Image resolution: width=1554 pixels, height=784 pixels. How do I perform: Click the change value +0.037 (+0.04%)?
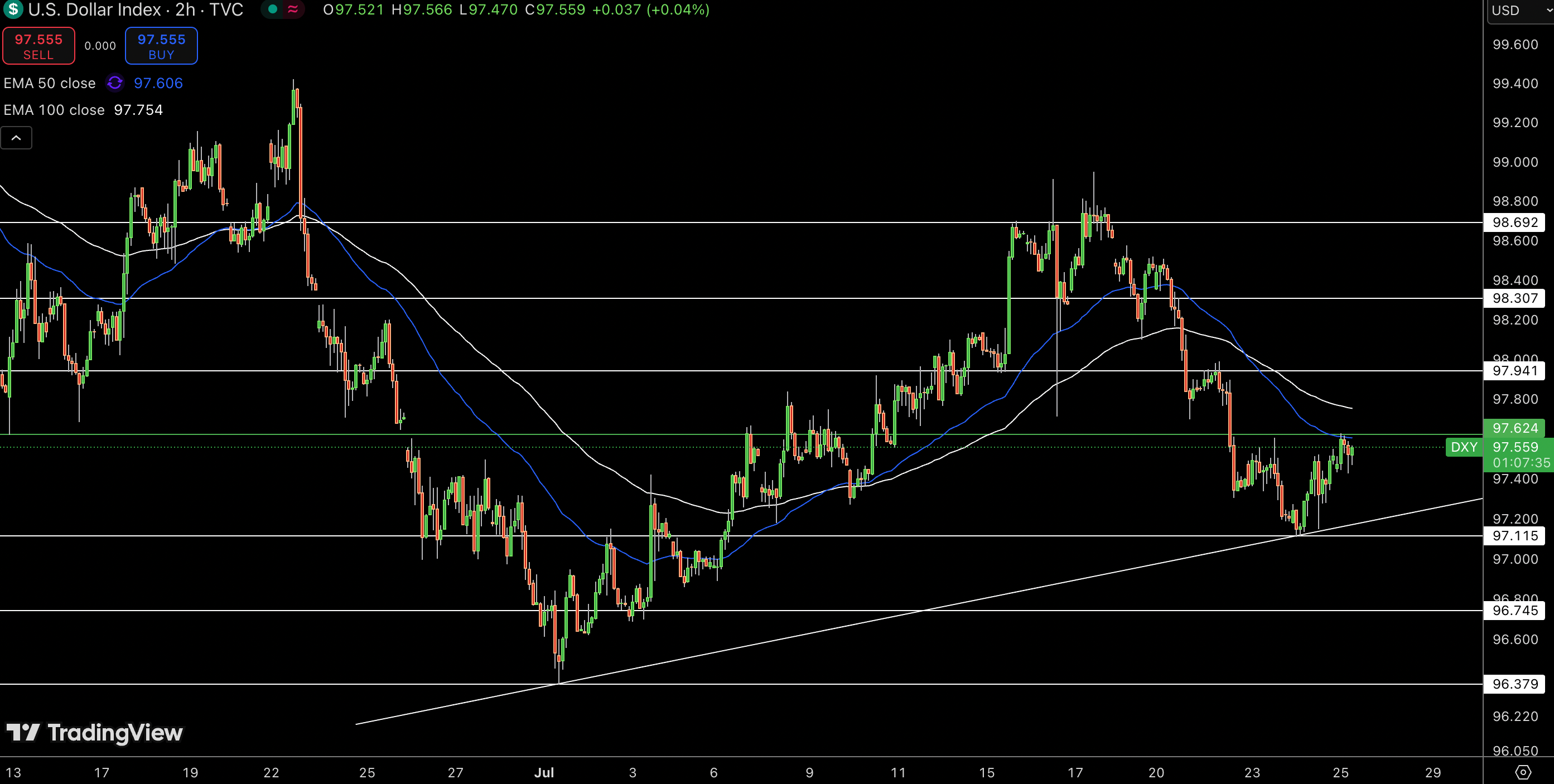click(x=650, y=9)
